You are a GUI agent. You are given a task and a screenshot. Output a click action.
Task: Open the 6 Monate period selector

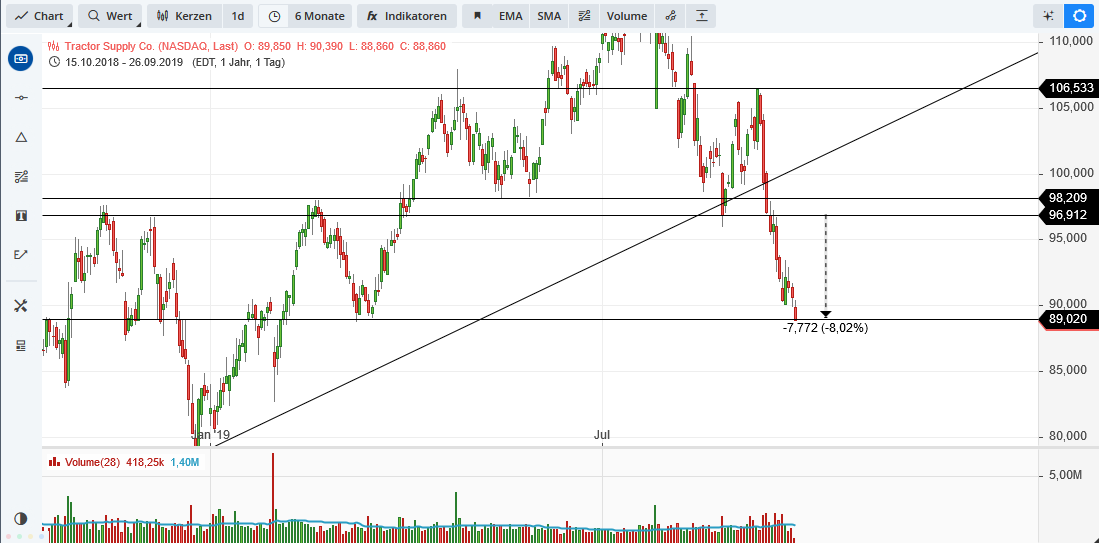click(x=320, y=16)
